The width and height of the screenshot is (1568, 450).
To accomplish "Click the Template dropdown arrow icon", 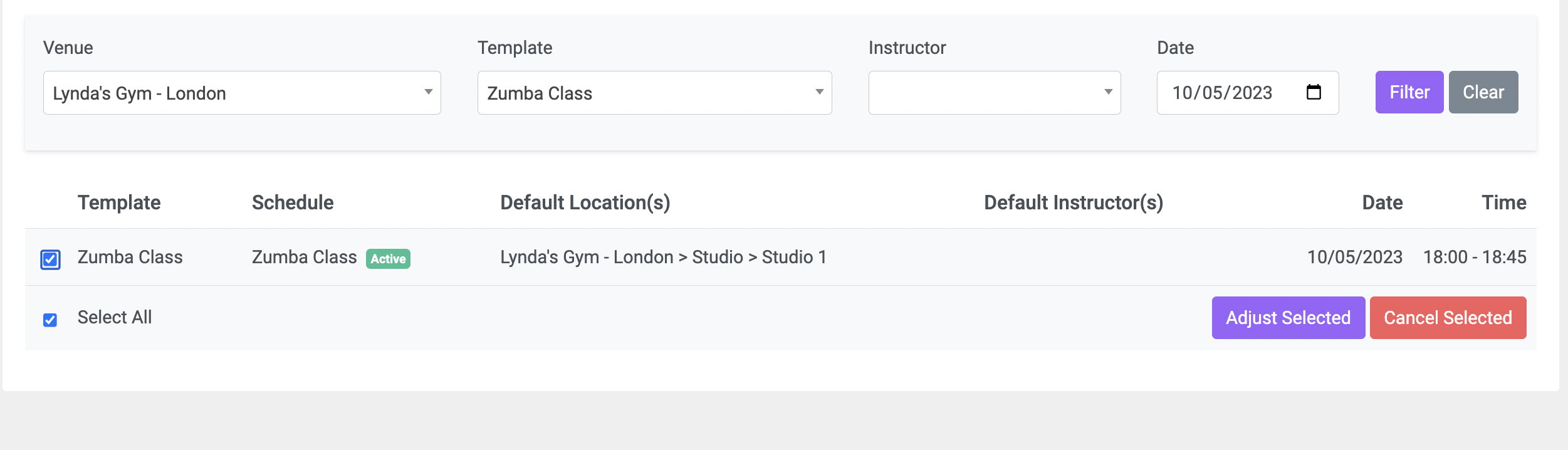I will pos(819,92).
